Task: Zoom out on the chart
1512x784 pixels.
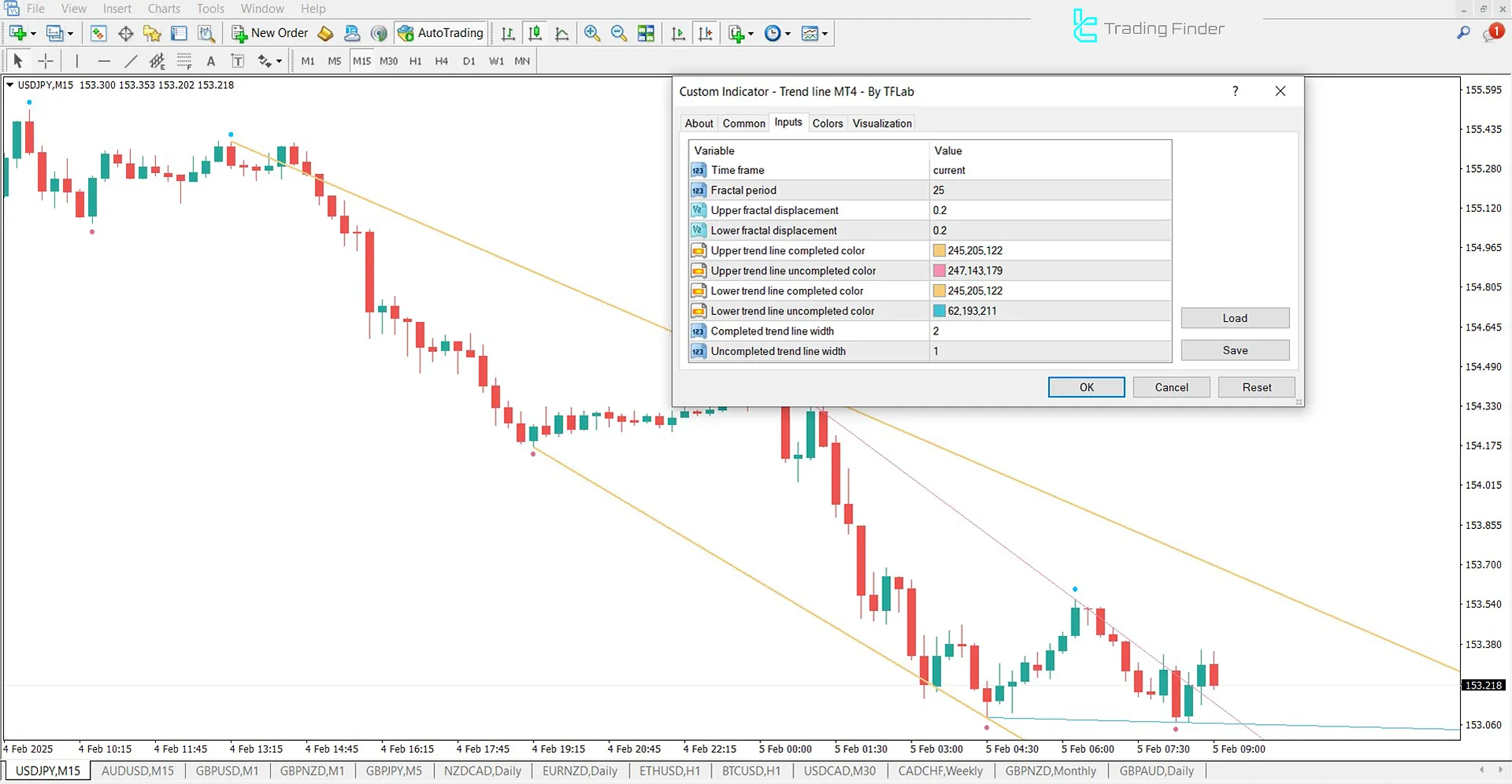Action: pyautogui.click(x=619, y=33)
